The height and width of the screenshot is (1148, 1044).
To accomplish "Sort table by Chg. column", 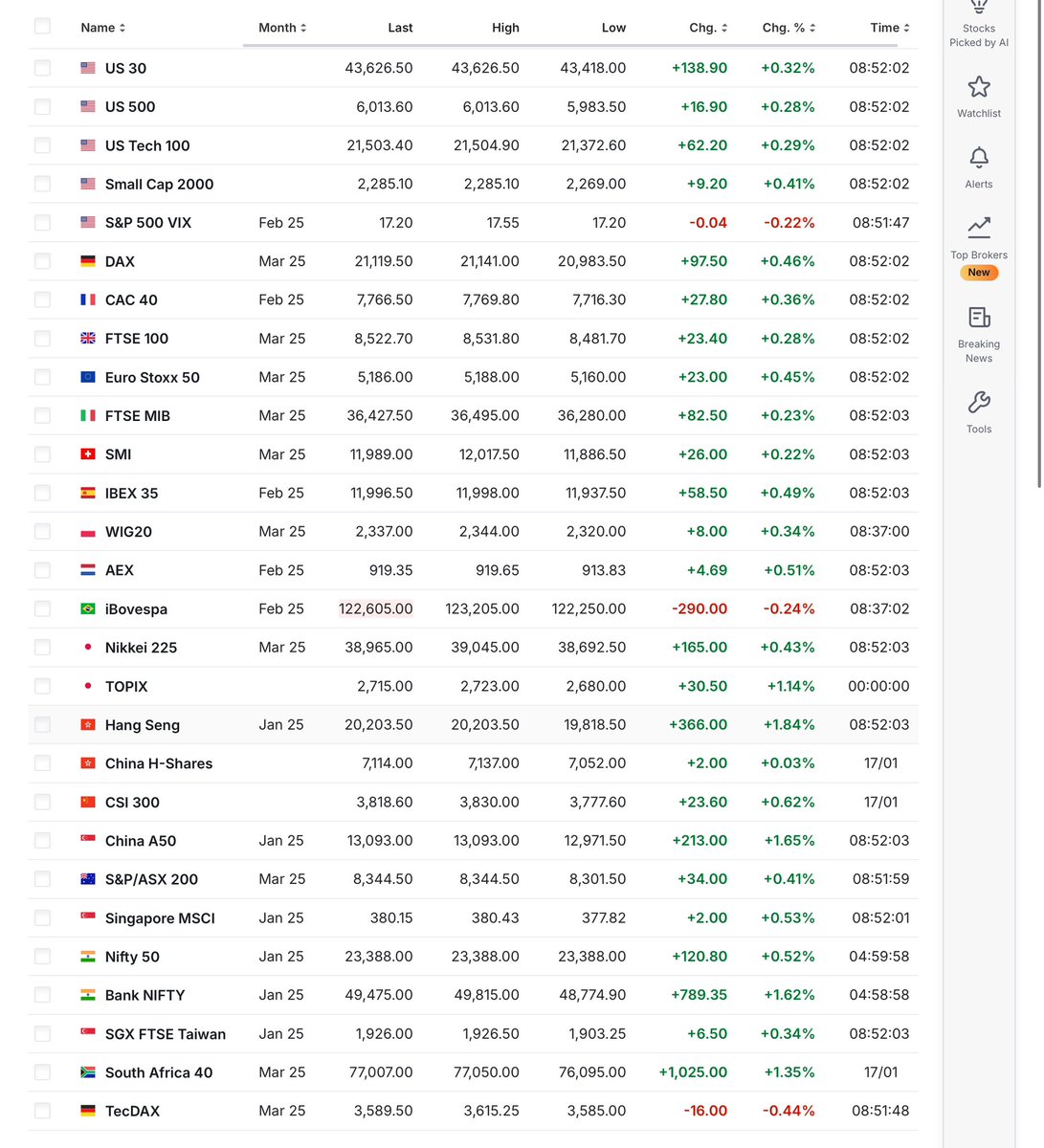I will (708, 28).
